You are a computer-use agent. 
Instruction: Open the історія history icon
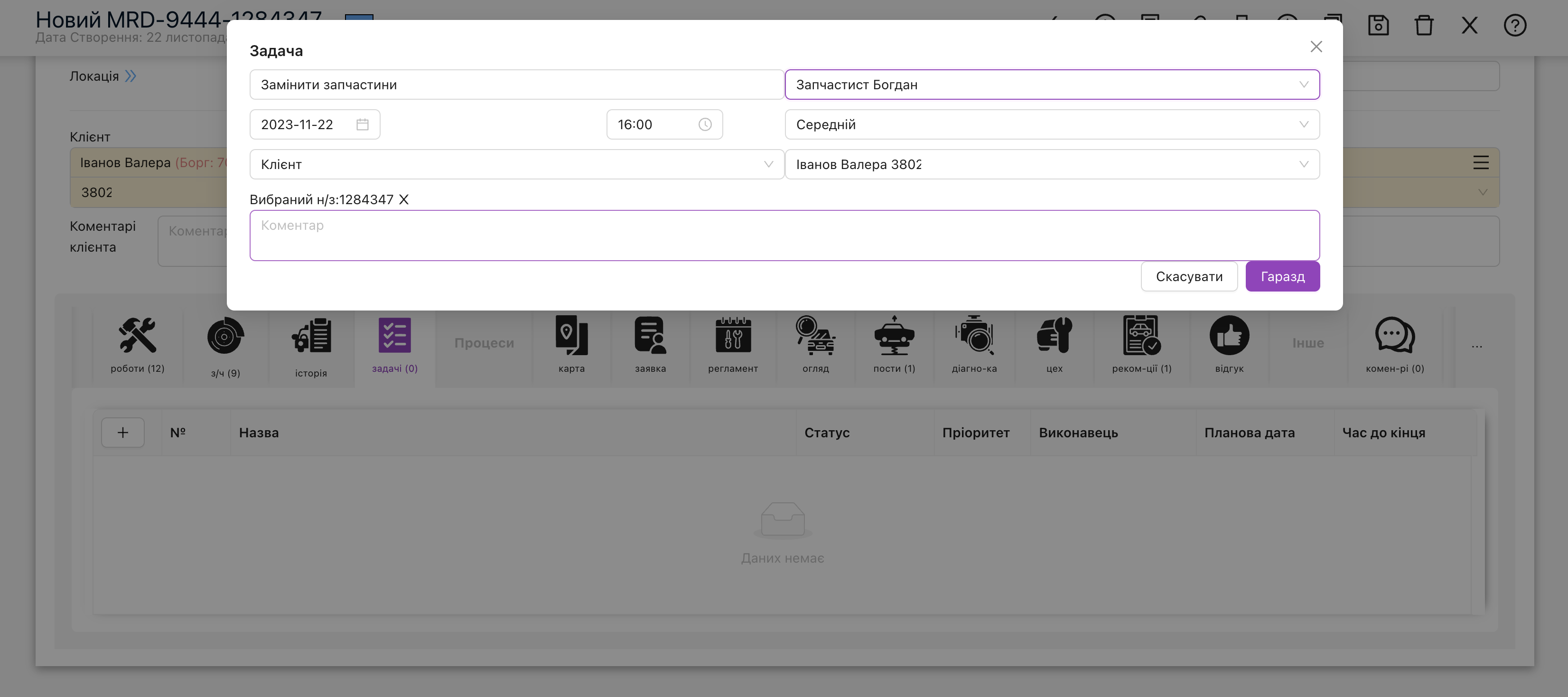(x=311, y=335)
